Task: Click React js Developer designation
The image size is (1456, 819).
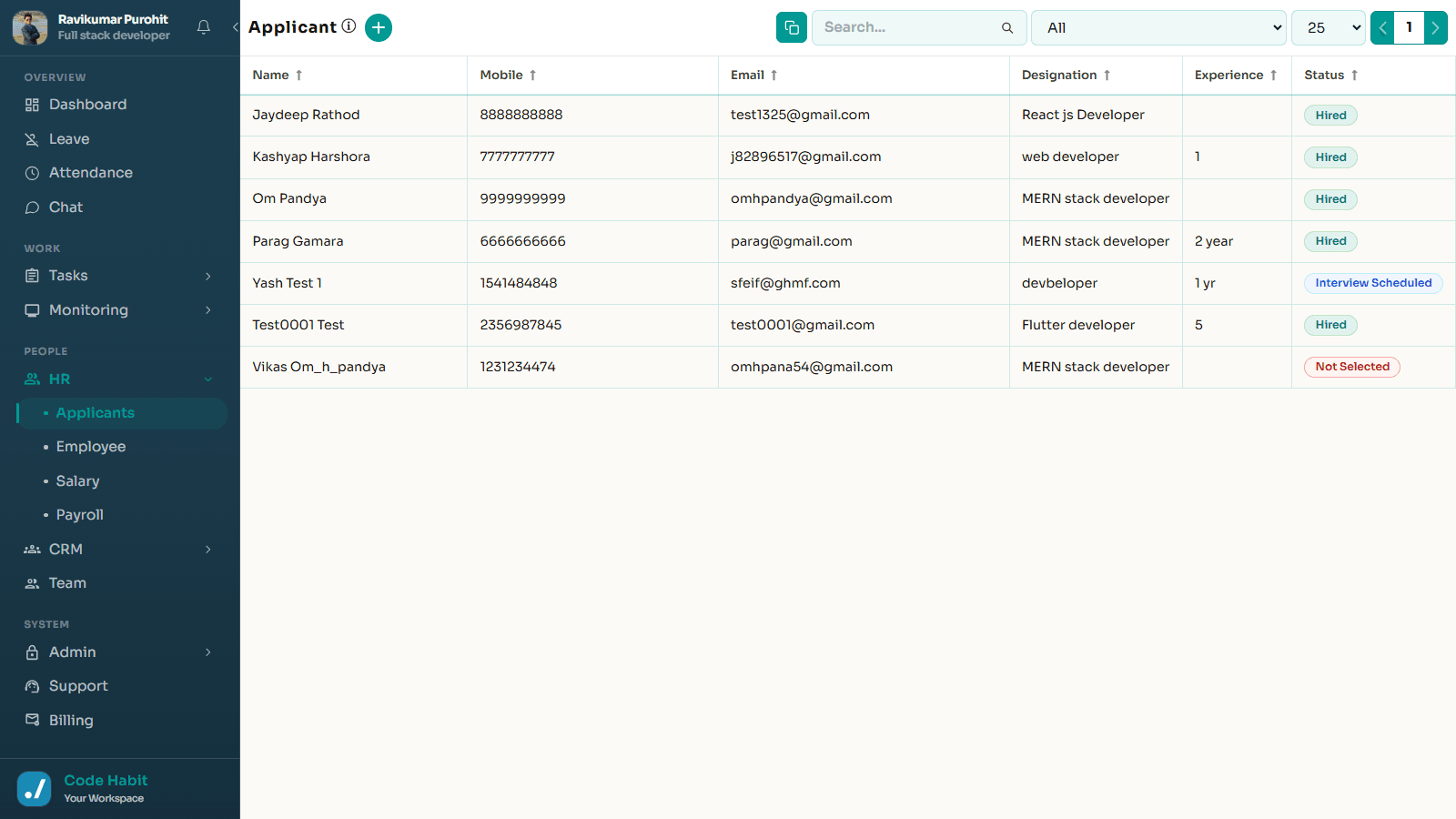Action: [1083, 115]
